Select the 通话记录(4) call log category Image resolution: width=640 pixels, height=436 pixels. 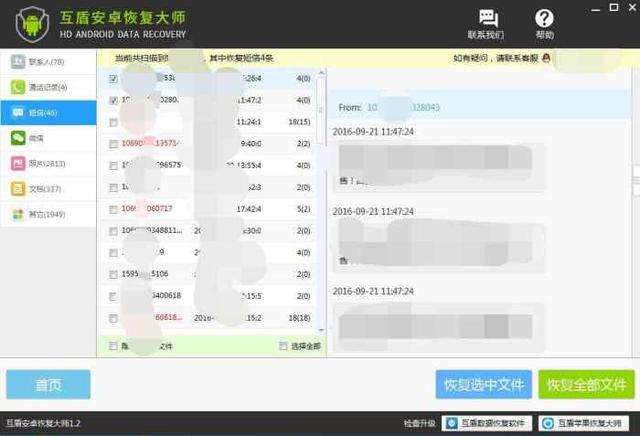(x=49, y=87)
